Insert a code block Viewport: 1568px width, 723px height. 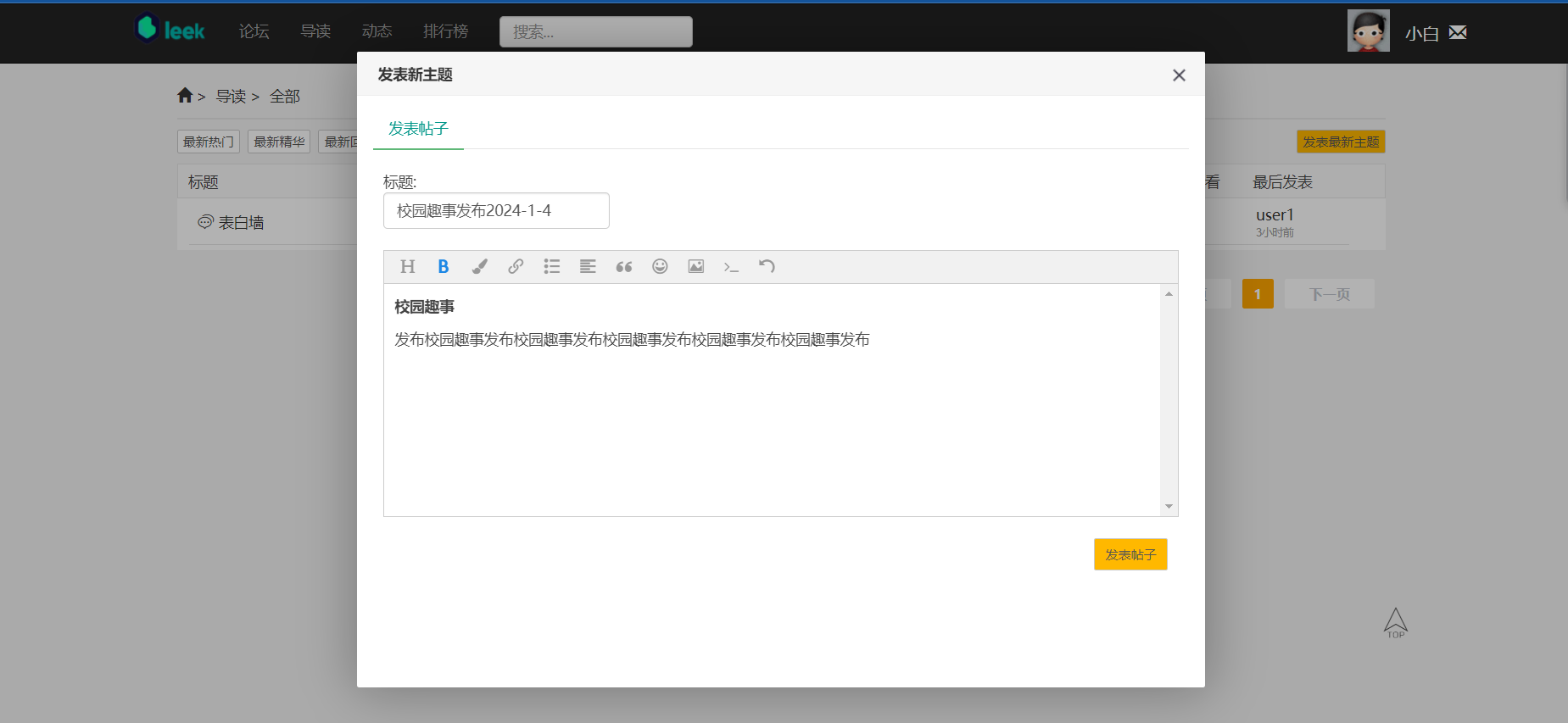click(731, 267)
